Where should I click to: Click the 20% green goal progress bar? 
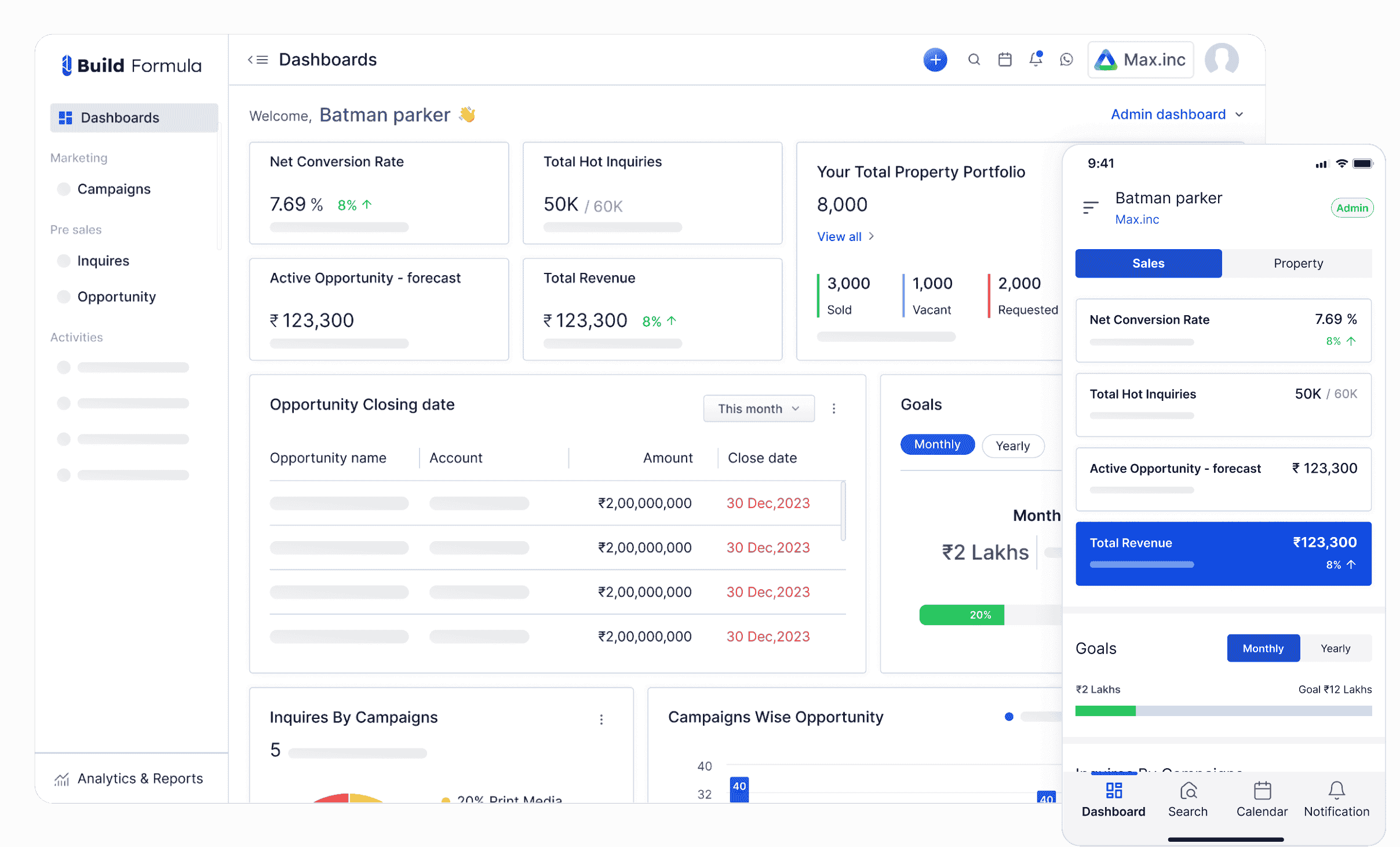point(962,615)
